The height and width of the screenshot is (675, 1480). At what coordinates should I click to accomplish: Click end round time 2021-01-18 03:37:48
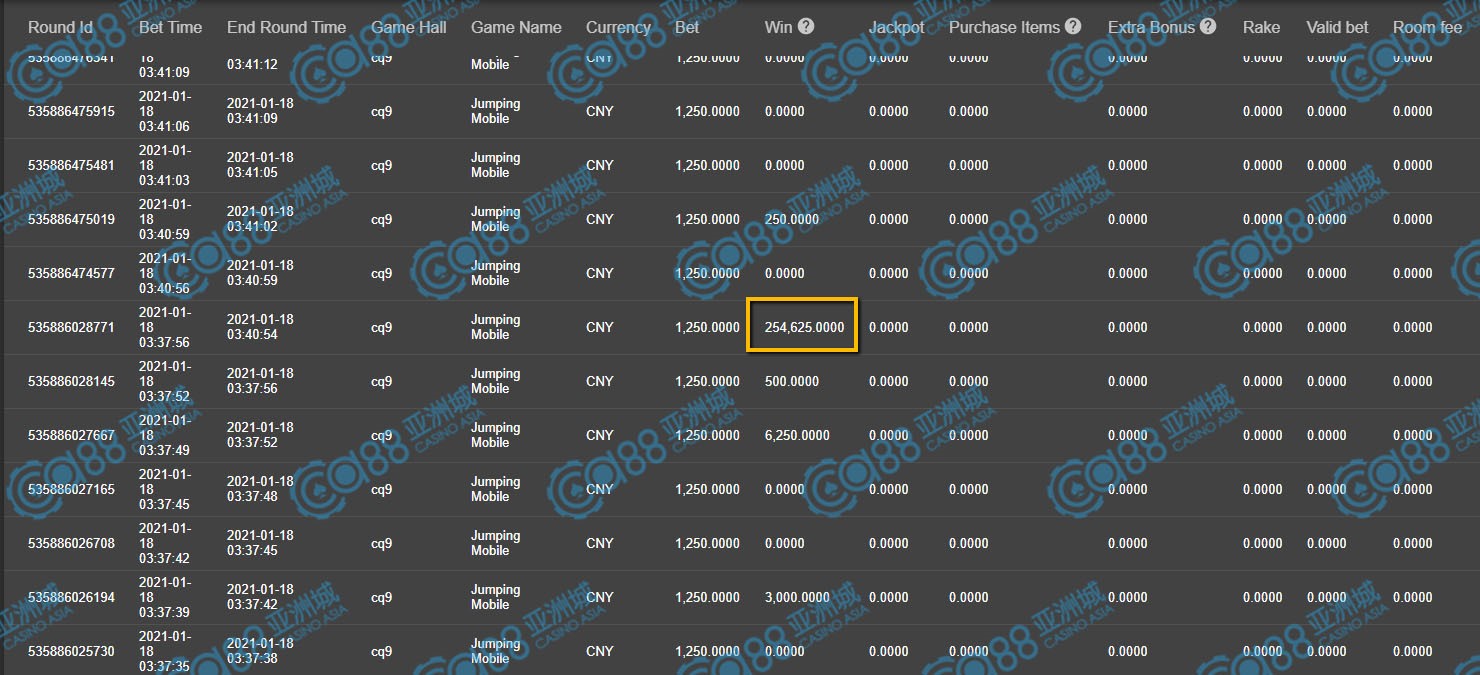260,489
